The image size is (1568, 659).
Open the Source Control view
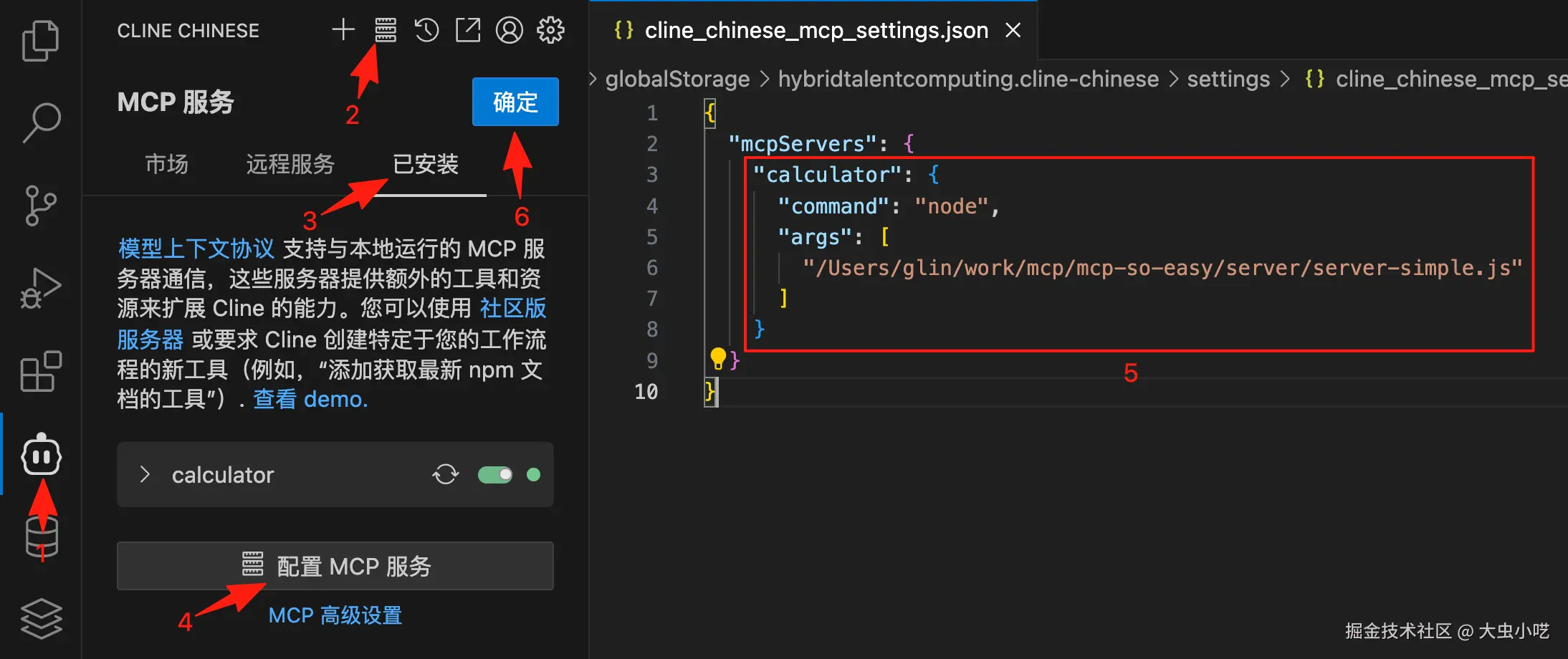pos(41,206)
